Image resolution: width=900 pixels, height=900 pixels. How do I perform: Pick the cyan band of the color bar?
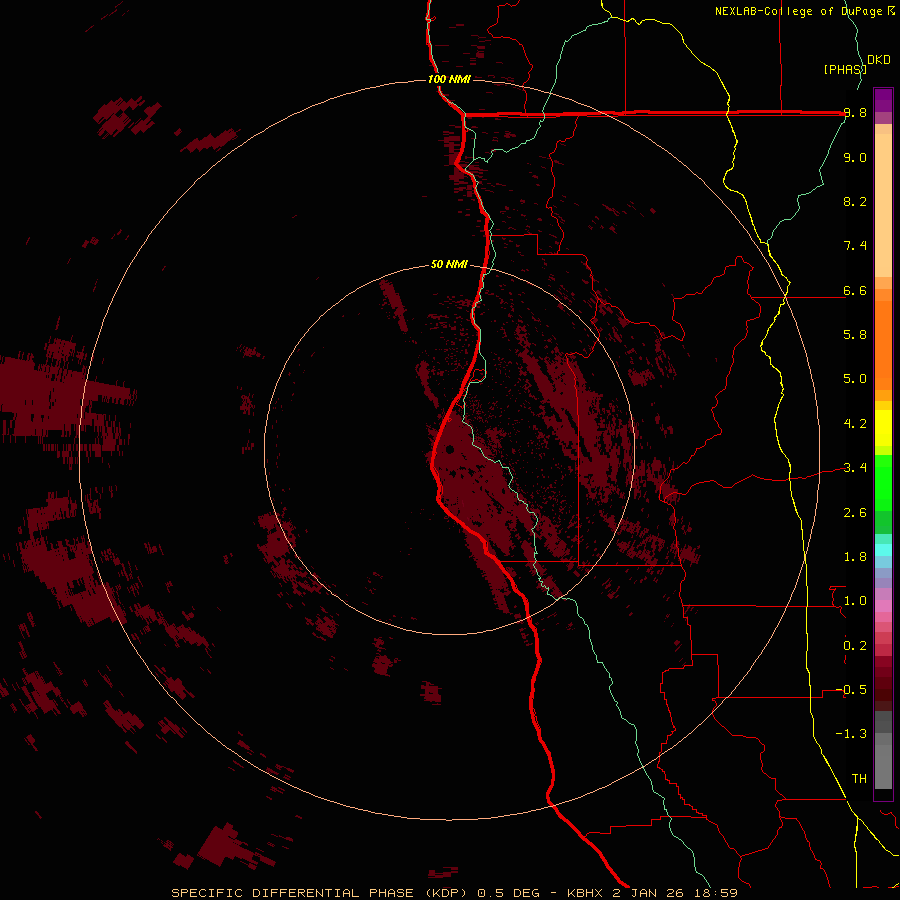coord(883,549)
